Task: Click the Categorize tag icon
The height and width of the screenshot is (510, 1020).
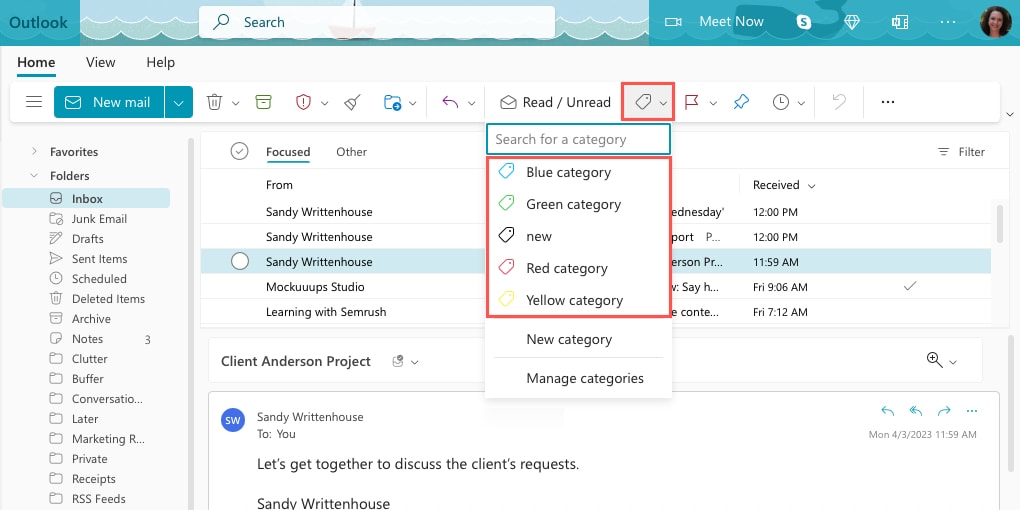Action: coord(643,102)
